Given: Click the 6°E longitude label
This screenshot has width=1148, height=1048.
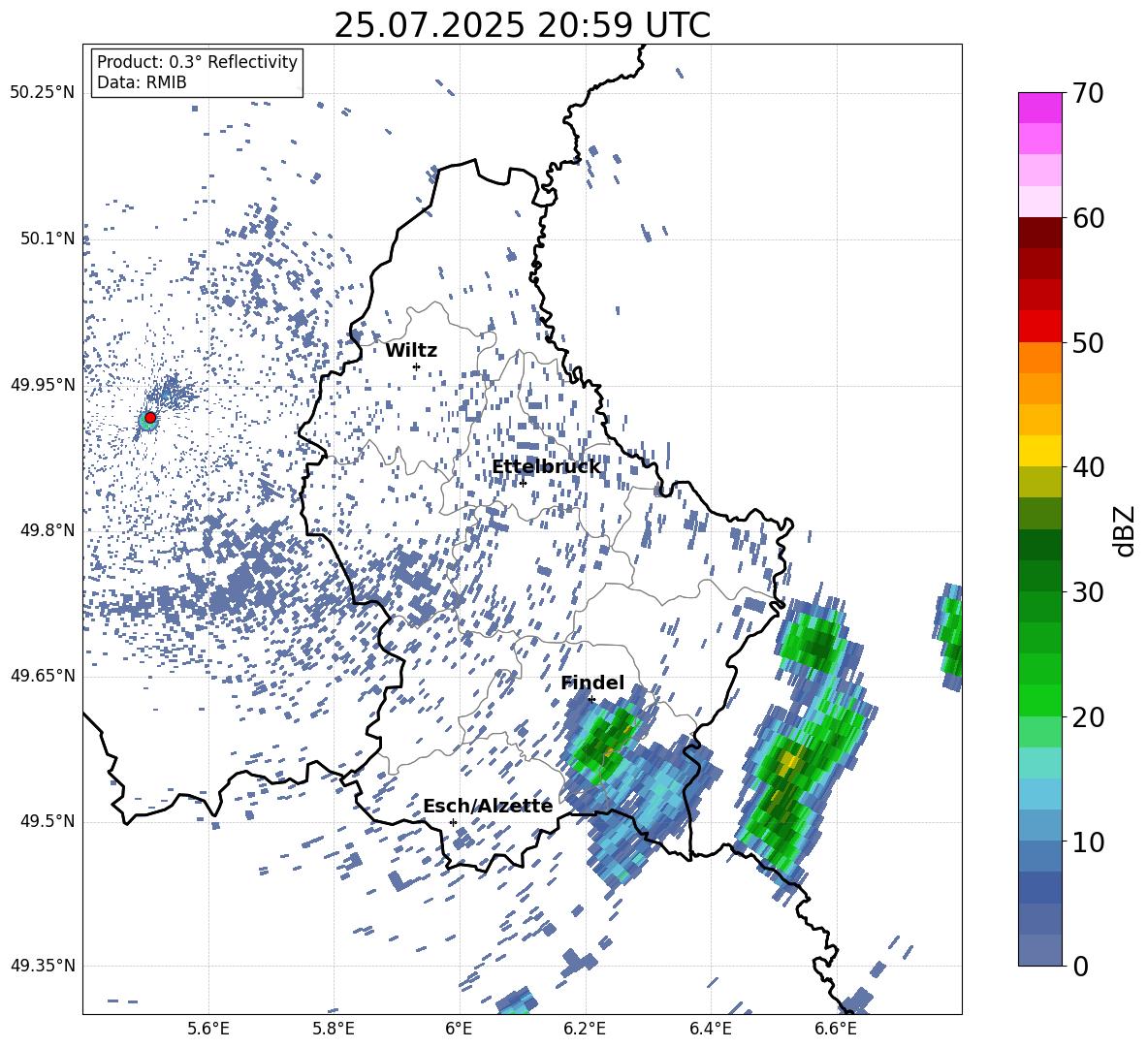Looking at the screenshot, I should click(459, 1029).
